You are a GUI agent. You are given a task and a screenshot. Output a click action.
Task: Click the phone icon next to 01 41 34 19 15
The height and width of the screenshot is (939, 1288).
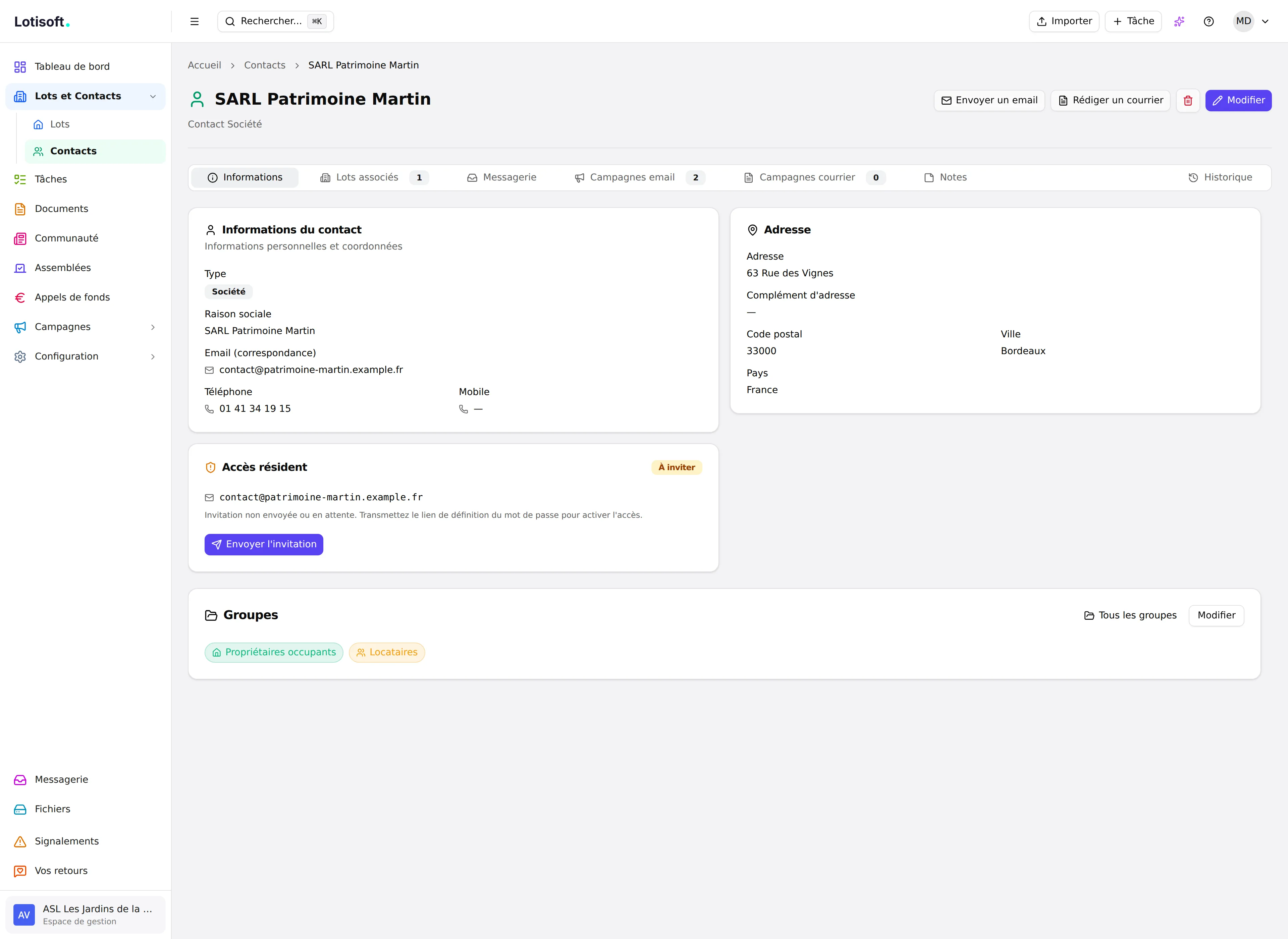coord(209,409)
